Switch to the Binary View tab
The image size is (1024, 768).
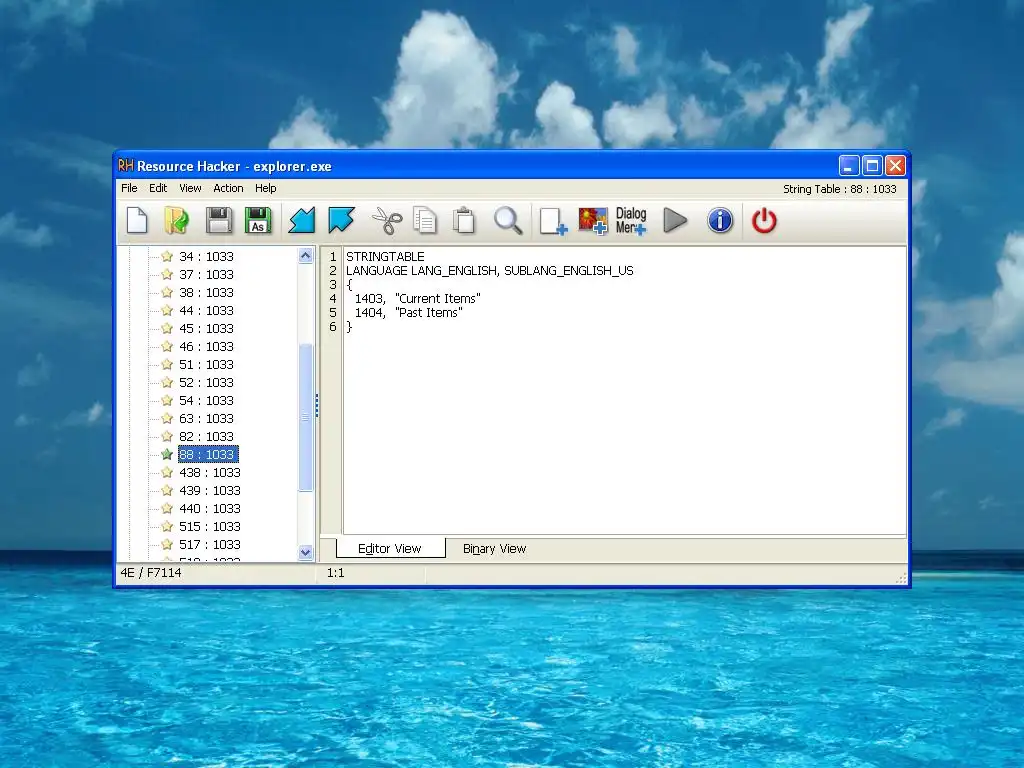point(494,549)
